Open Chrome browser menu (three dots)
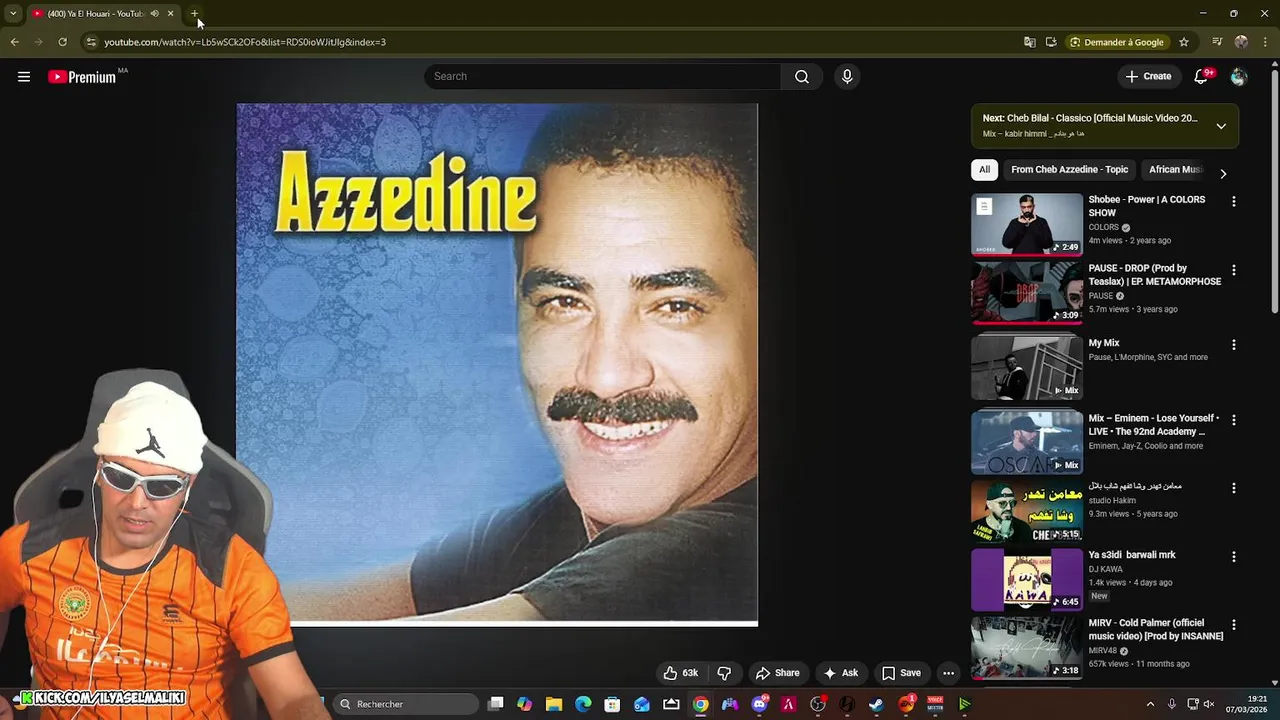This screenshot has width=1280, height=720. [1266, 42]
